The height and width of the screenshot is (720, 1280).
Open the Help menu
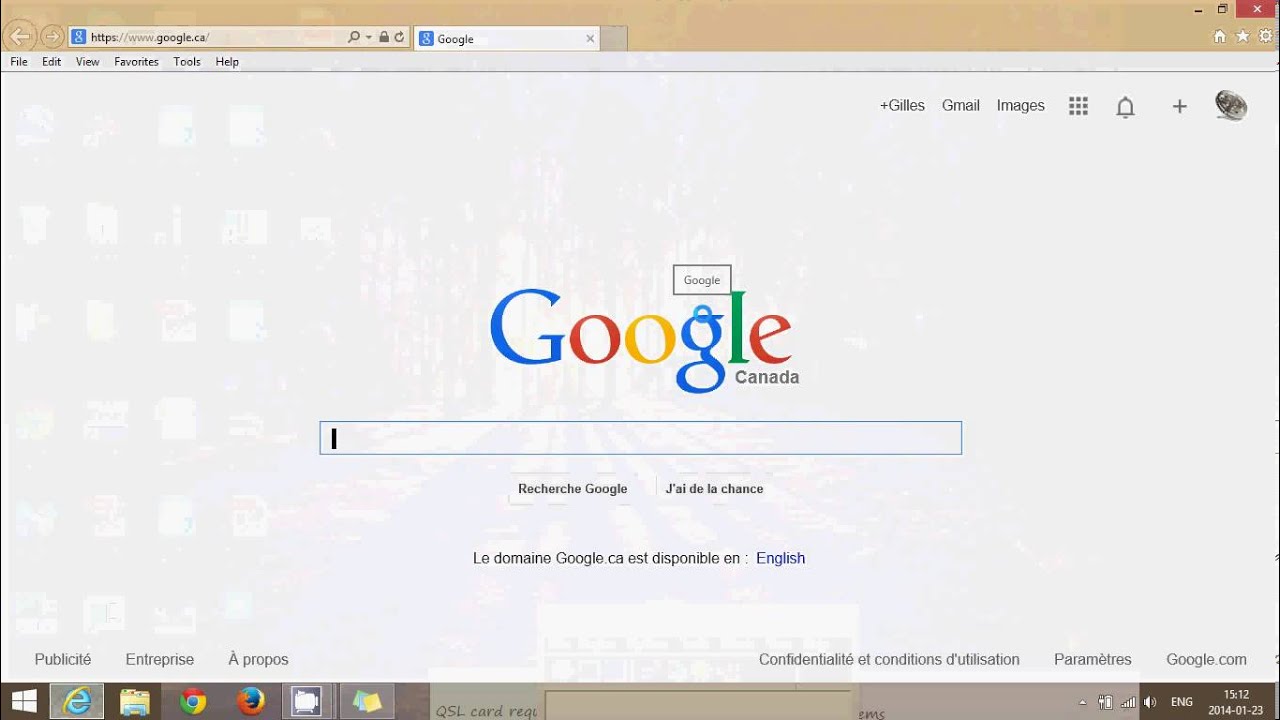[227, 62]
